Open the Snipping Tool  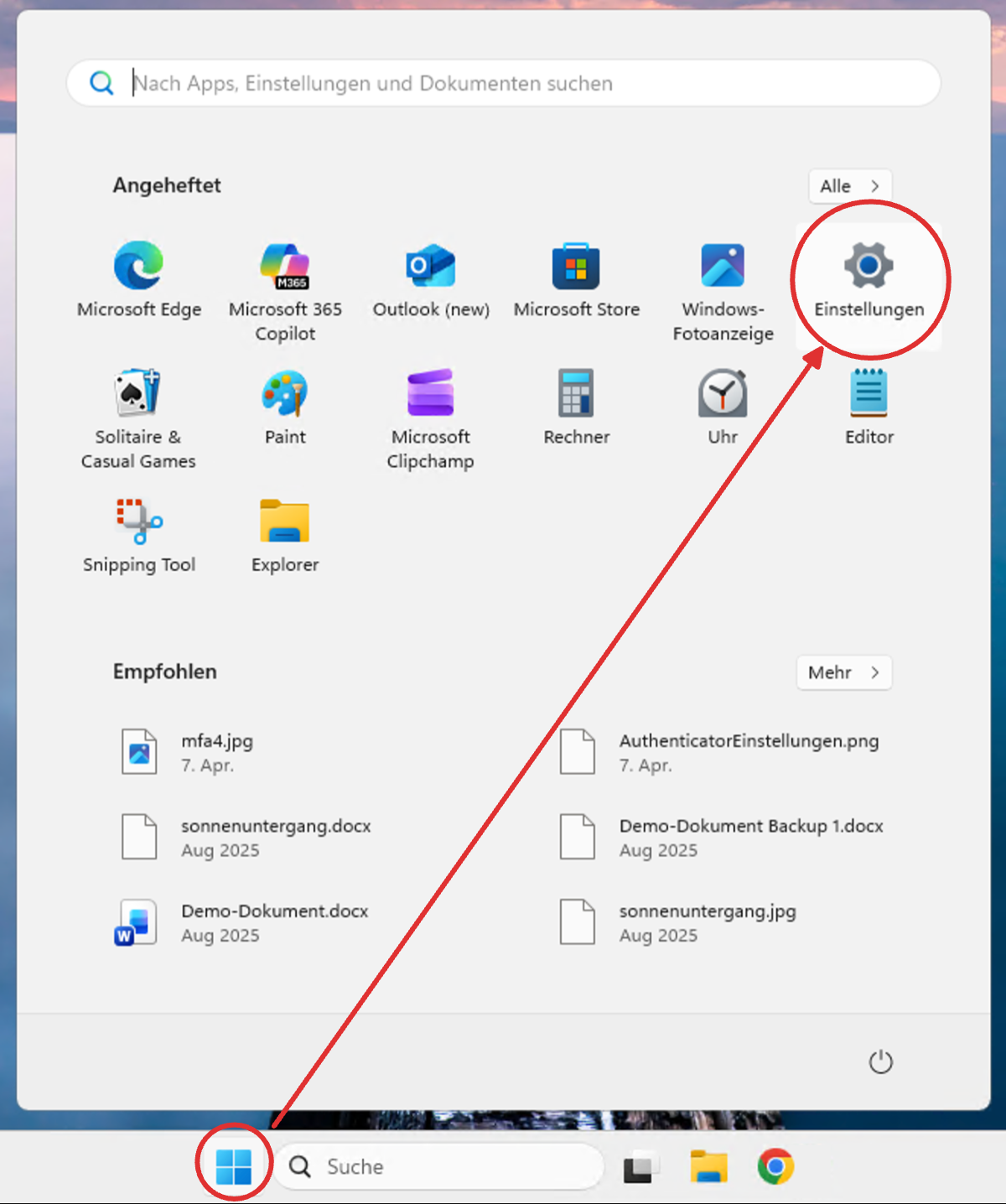click(x=139, y=537)
